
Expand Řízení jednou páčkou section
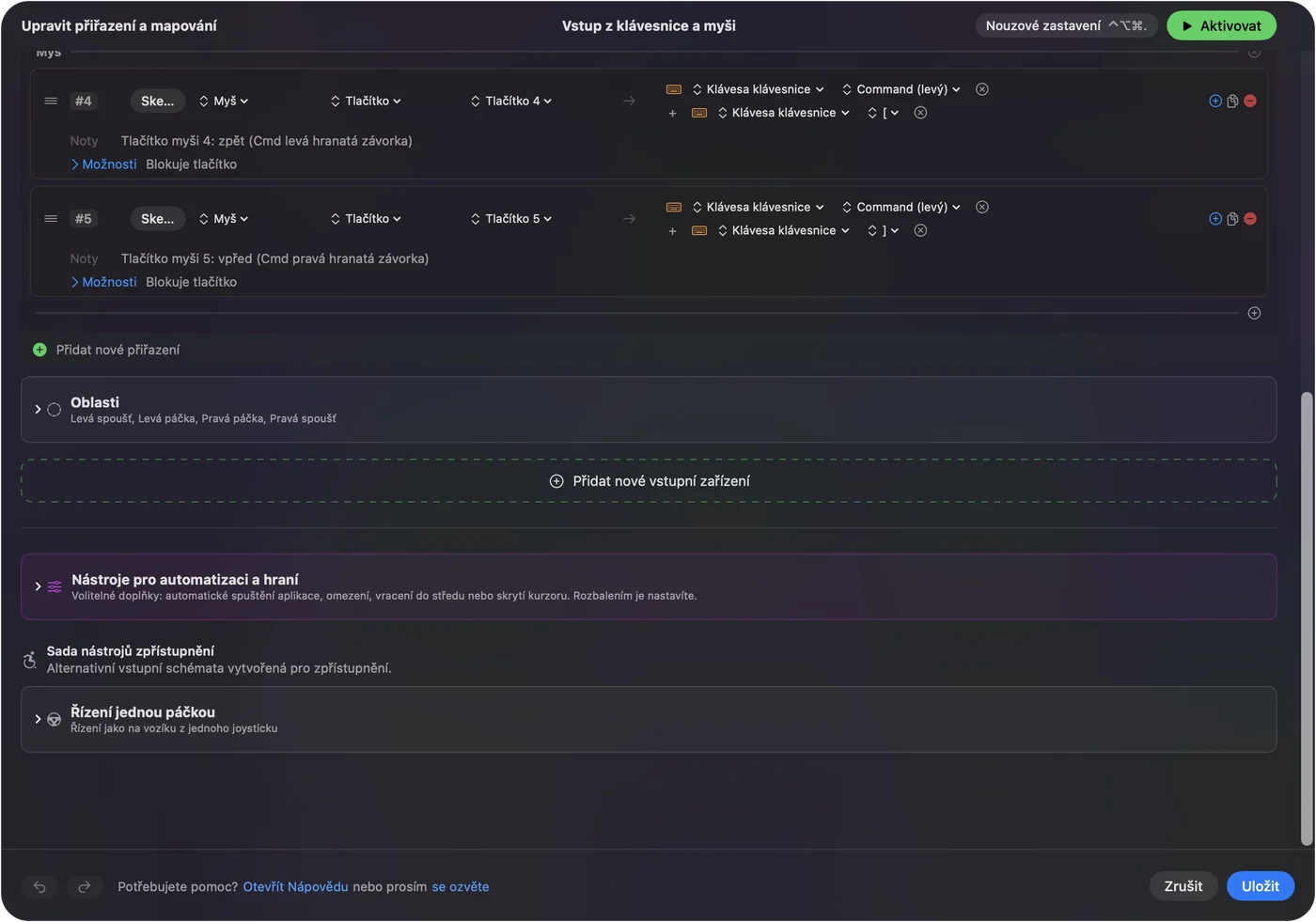click(x=38, y=719)
